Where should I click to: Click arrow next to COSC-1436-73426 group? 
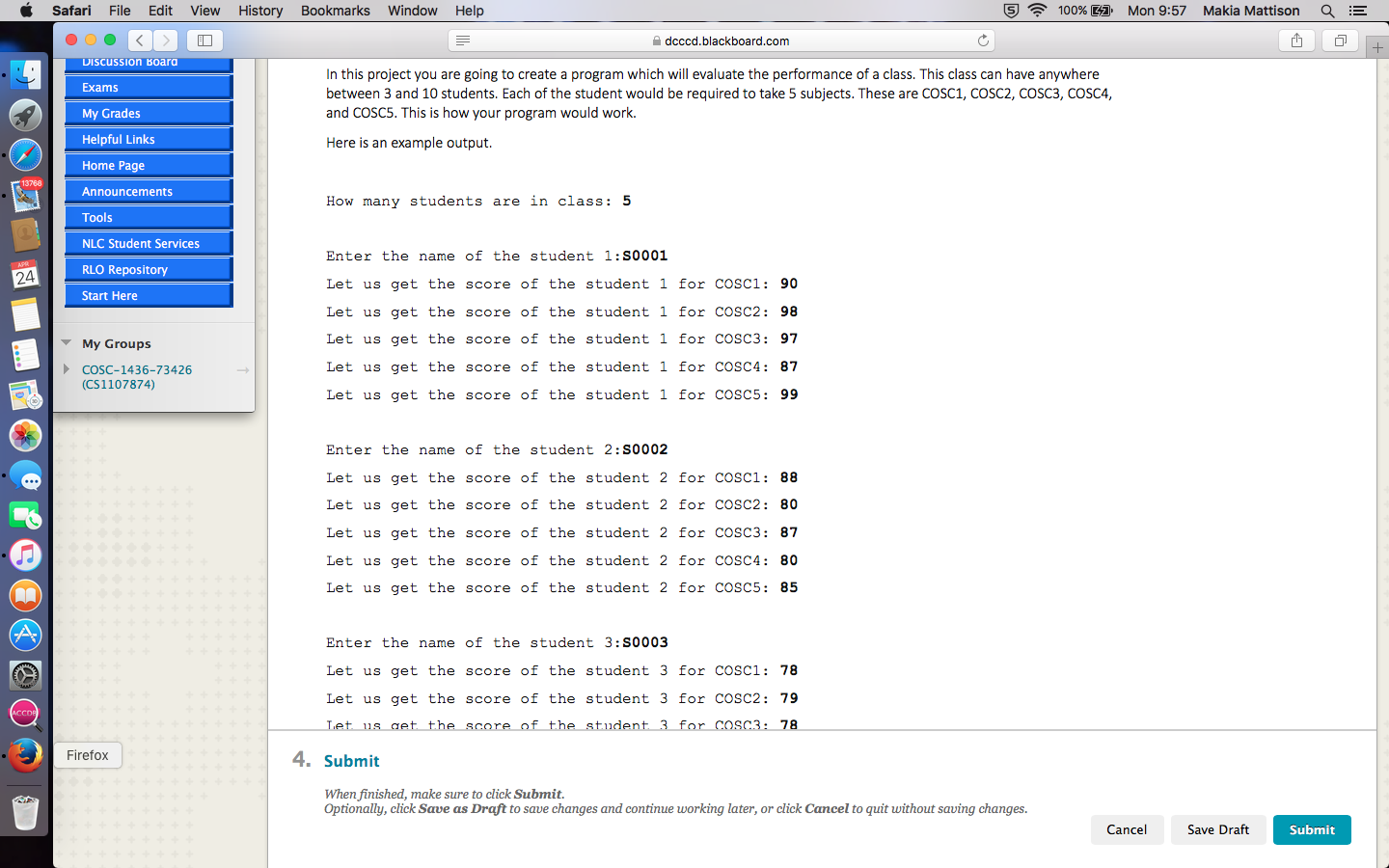click(242, 370)
